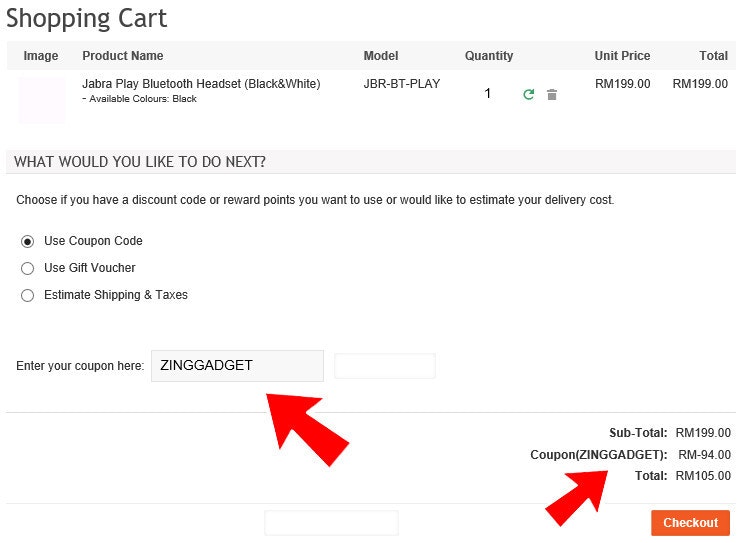Select the Use Coupon Code option
Image resolution: width=748 pixels, height=543 pixels.
tap(28, 241)
